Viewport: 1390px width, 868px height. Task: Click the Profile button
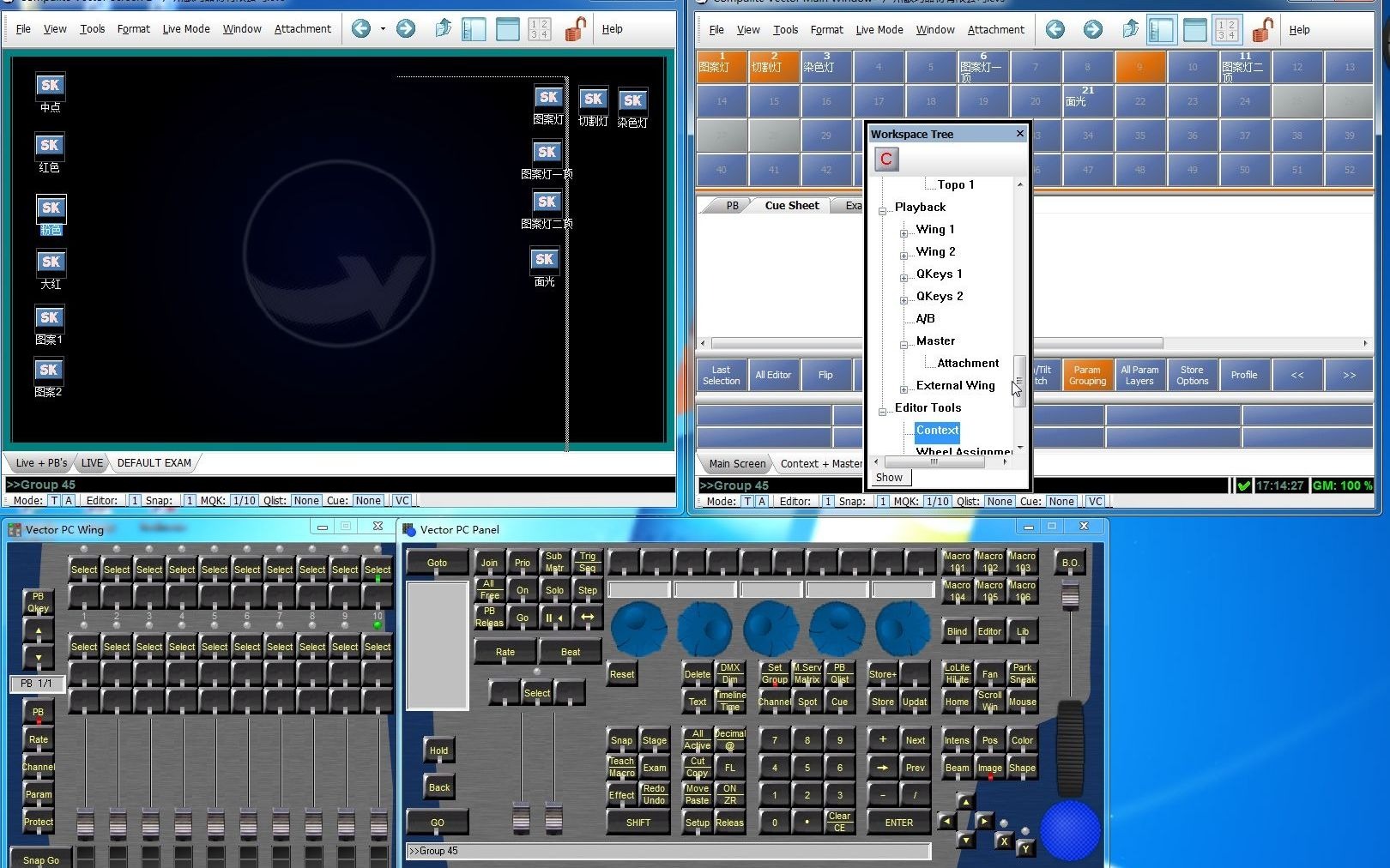1244,375
